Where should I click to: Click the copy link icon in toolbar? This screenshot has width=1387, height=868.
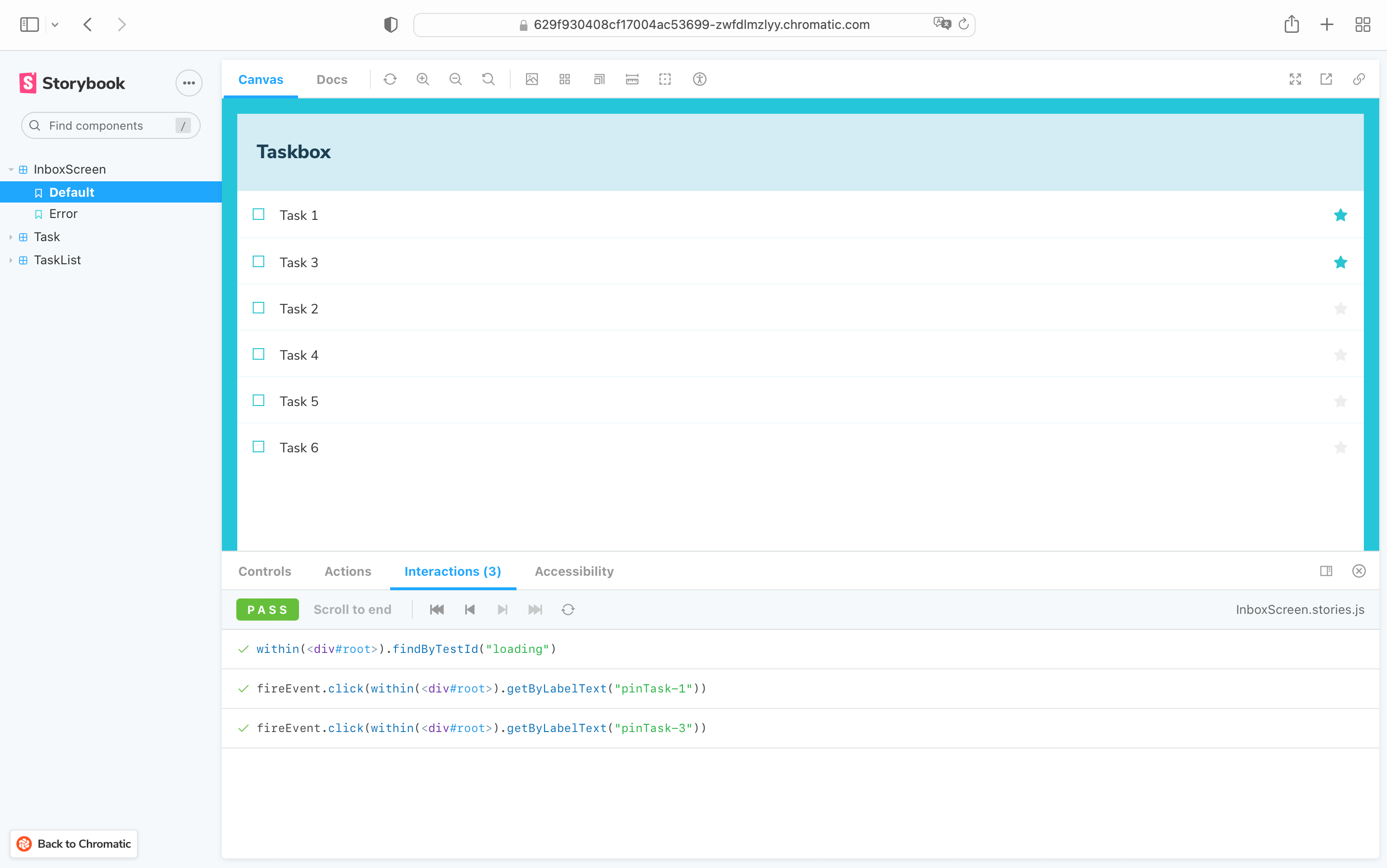(1358, 79)
